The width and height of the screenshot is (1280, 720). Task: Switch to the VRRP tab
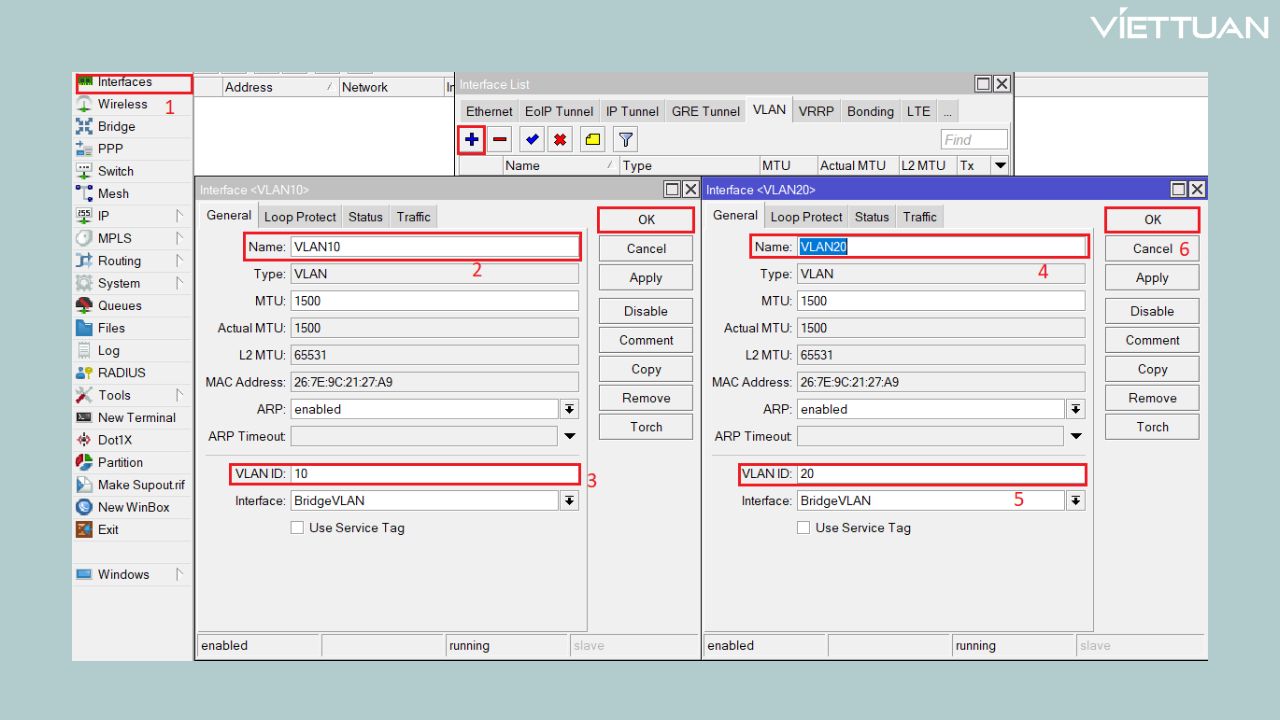point(816,111)
